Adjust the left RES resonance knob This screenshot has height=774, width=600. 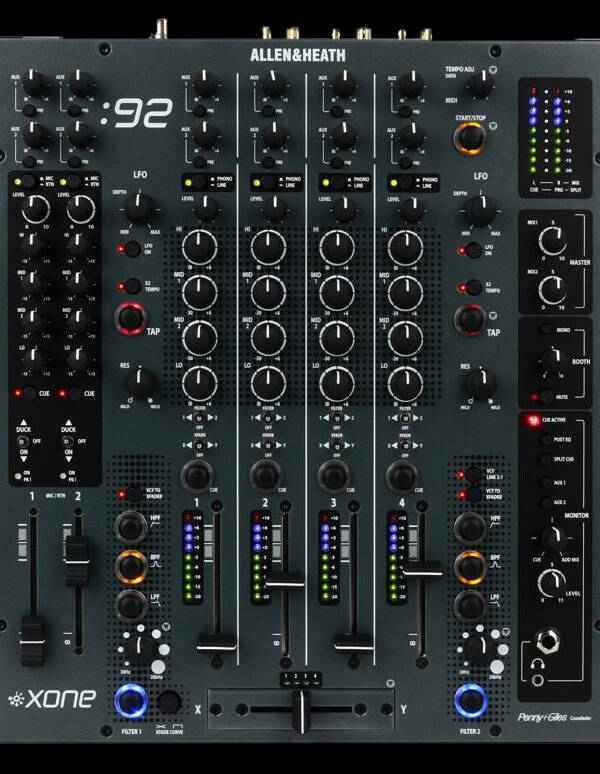click(141, 385)
